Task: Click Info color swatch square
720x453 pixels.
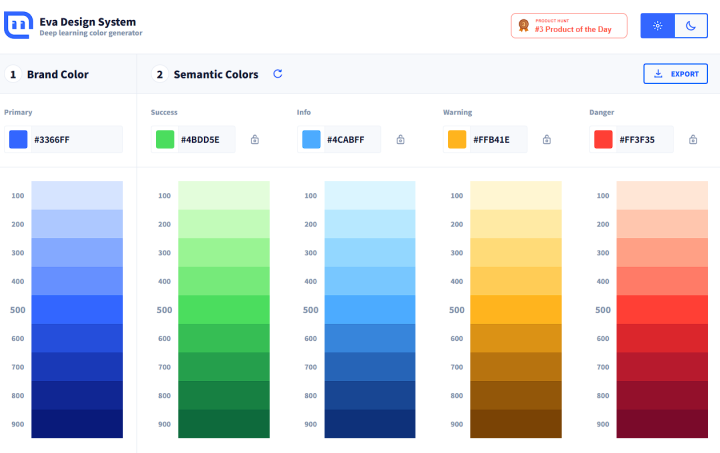Action: point(311,140)
